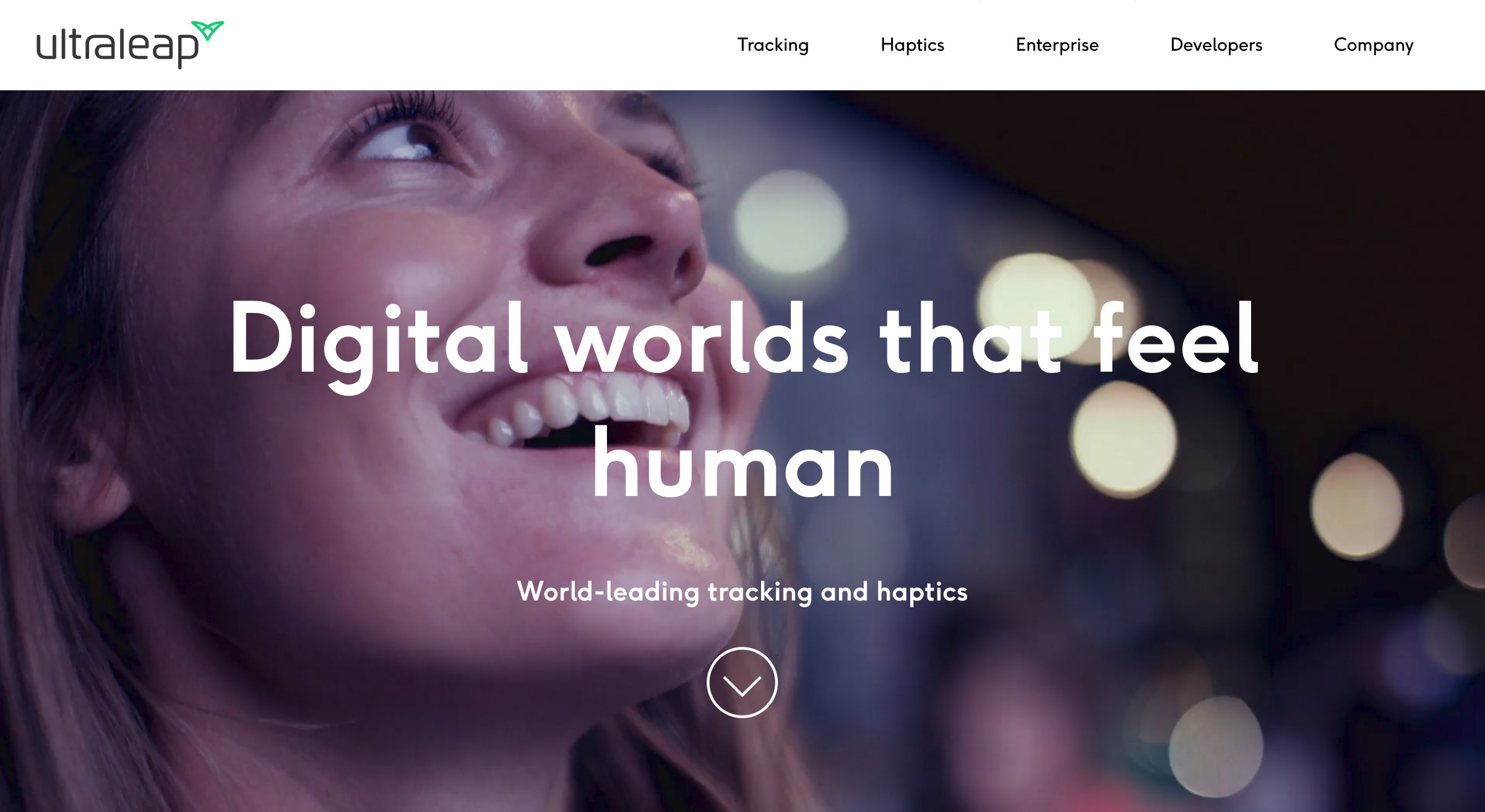Expand the Company navigation item
This screenshot has width=1485, height=812.
click(1374, 45)
